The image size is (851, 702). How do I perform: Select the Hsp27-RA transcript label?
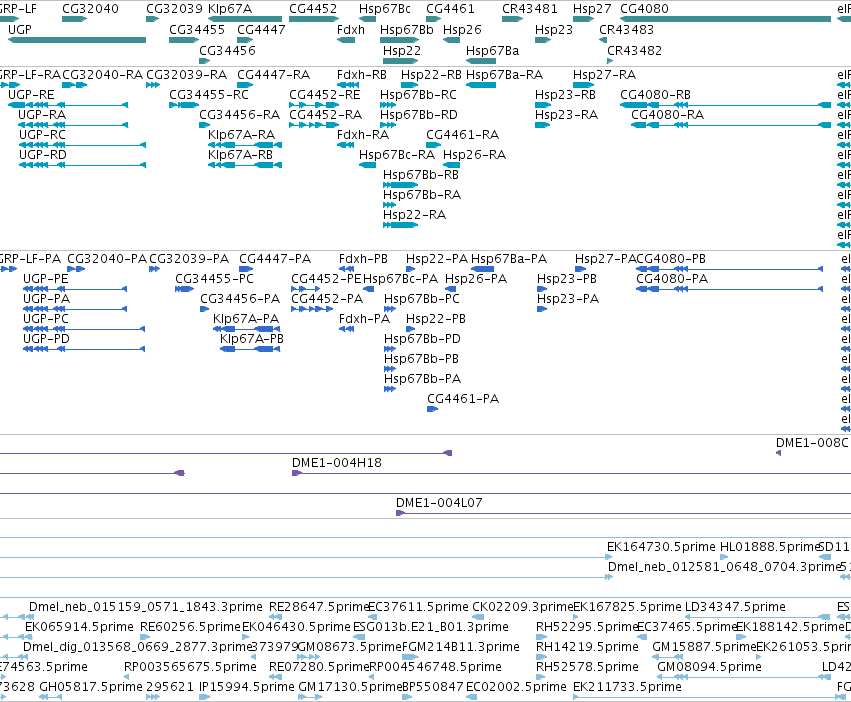(x=604, y=74)
